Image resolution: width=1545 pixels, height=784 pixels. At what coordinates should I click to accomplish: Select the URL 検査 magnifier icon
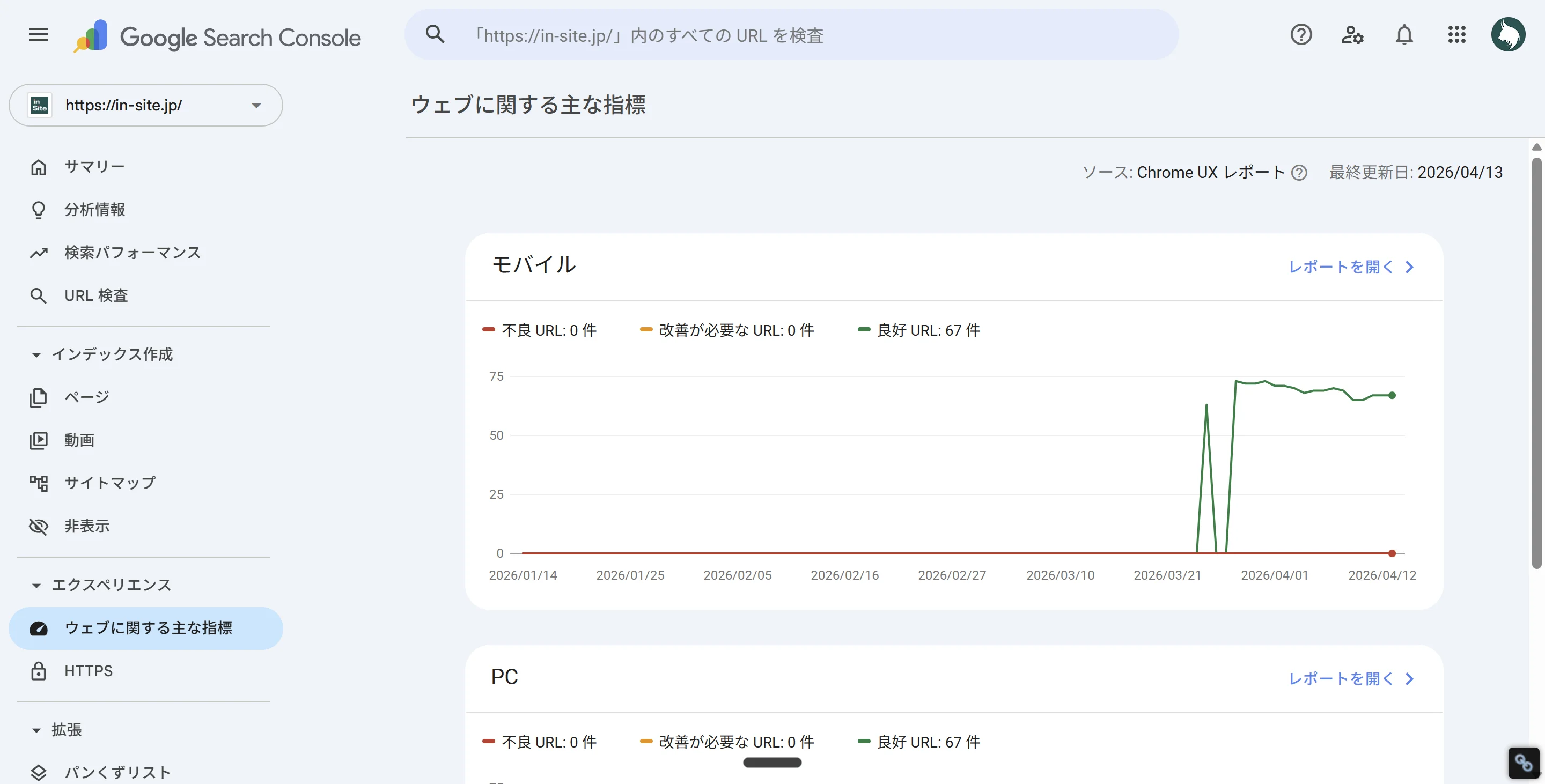coord(39,295)
